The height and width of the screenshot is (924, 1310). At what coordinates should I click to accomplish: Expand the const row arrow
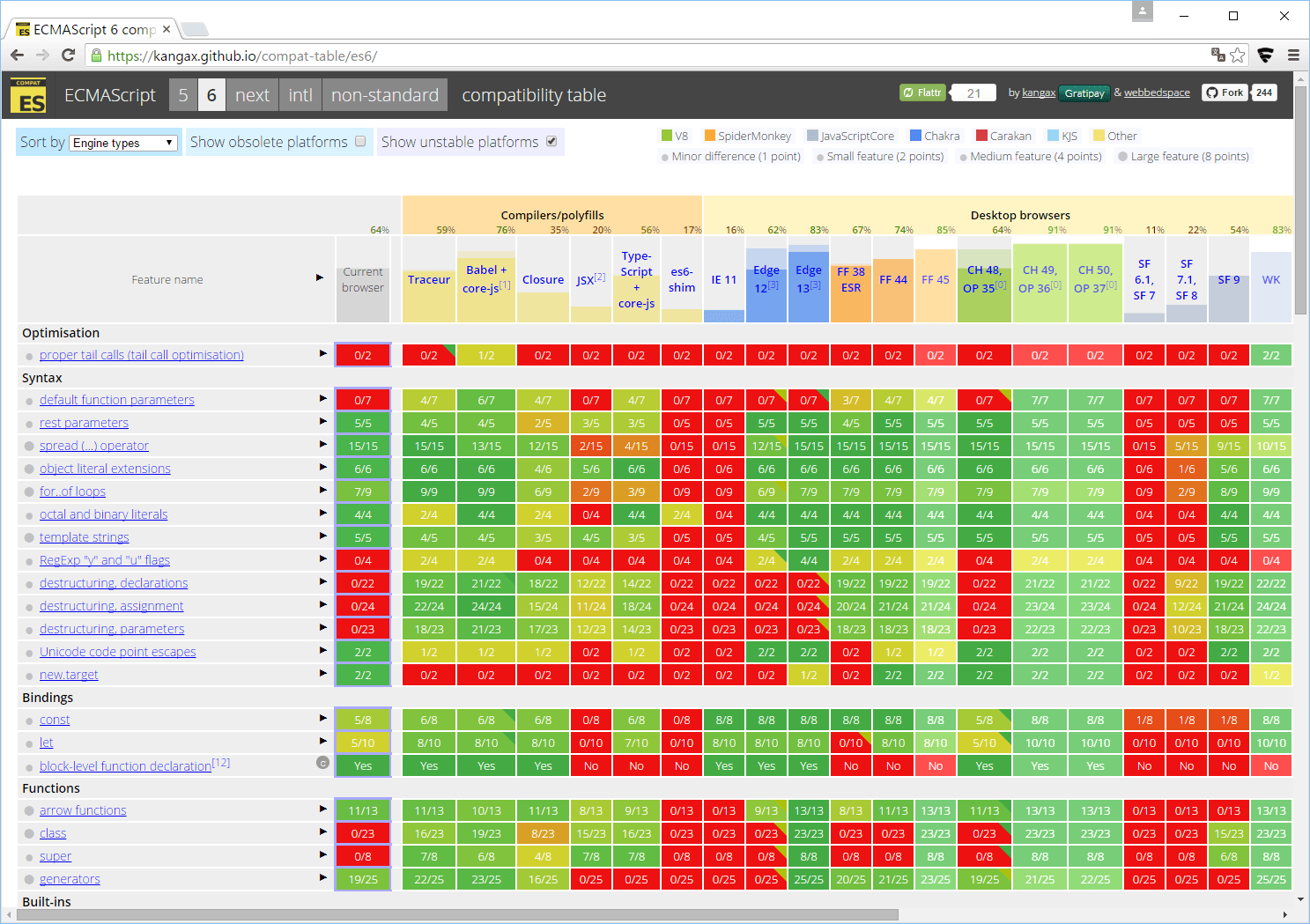pos(322,718)
